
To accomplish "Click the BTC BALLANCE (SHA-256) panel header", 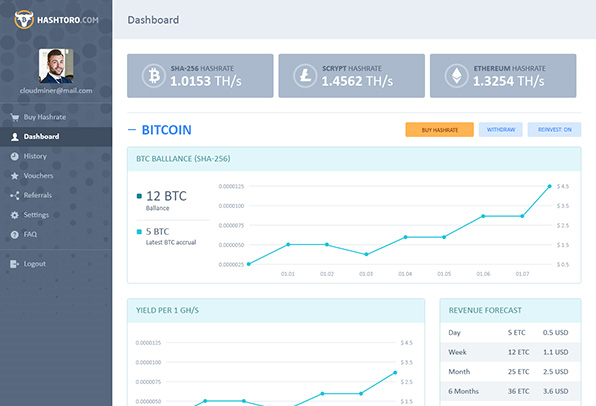I will (x=354, y=159).
